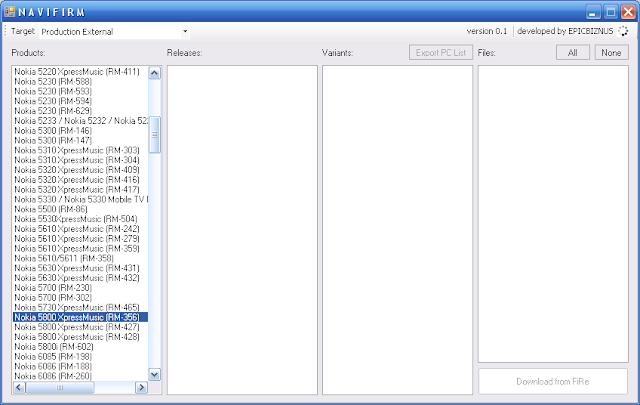Select Nokia 5310 XpressMusic (RM-303)
Image resolution: width=640 pixels, height=405 pixels.
click(x=80, y=150)
